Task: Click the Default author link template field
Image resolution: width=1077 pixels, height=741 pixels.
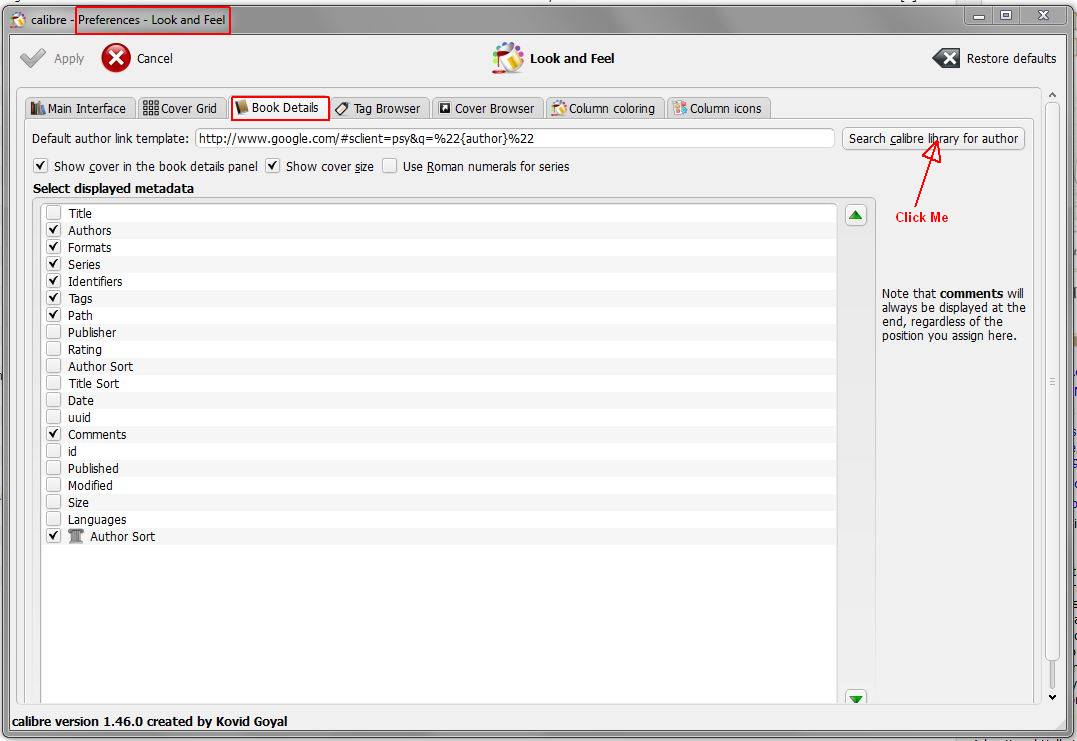Action: pos(514,138)
